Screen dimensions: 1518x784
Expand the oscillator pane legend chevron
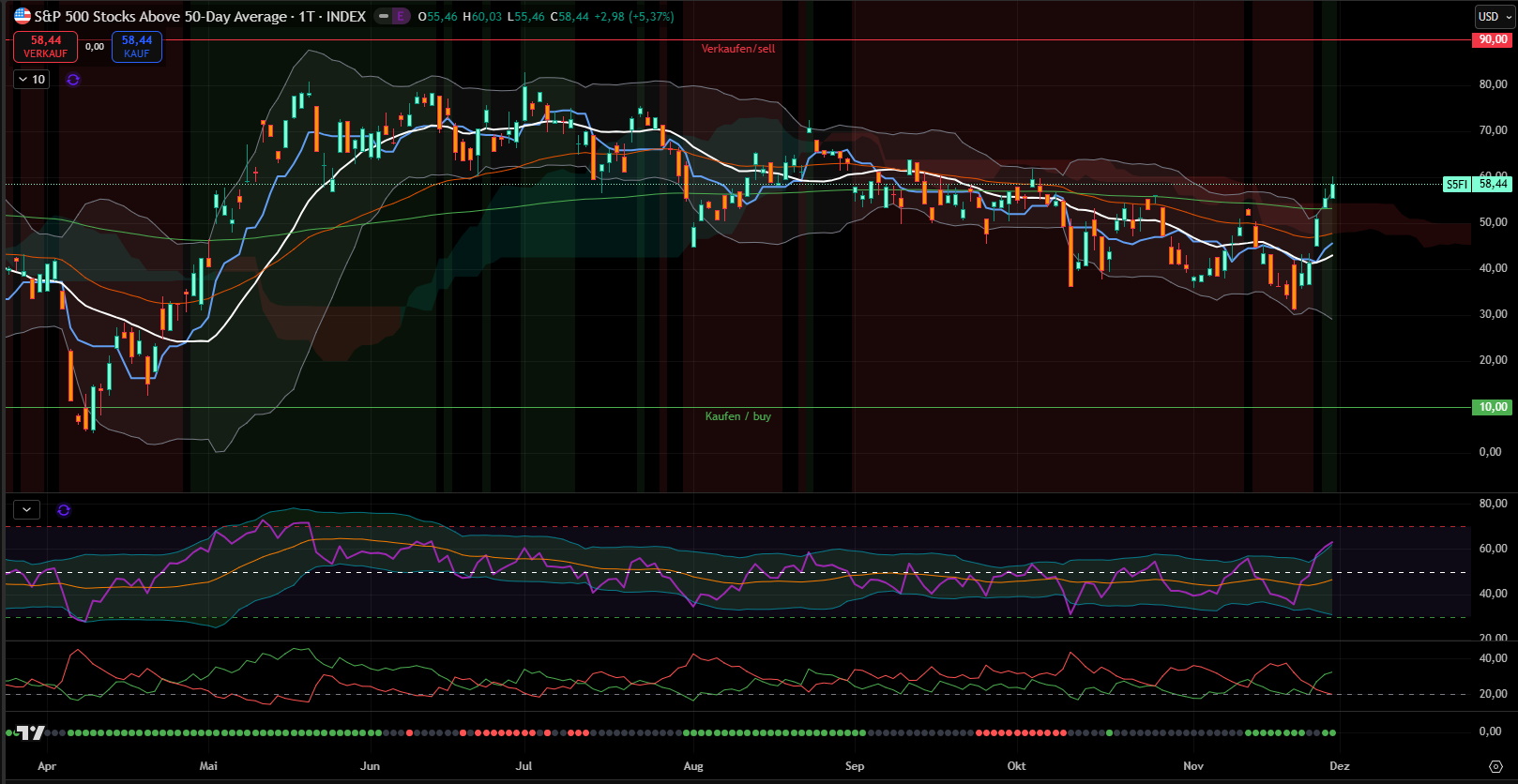26,509
